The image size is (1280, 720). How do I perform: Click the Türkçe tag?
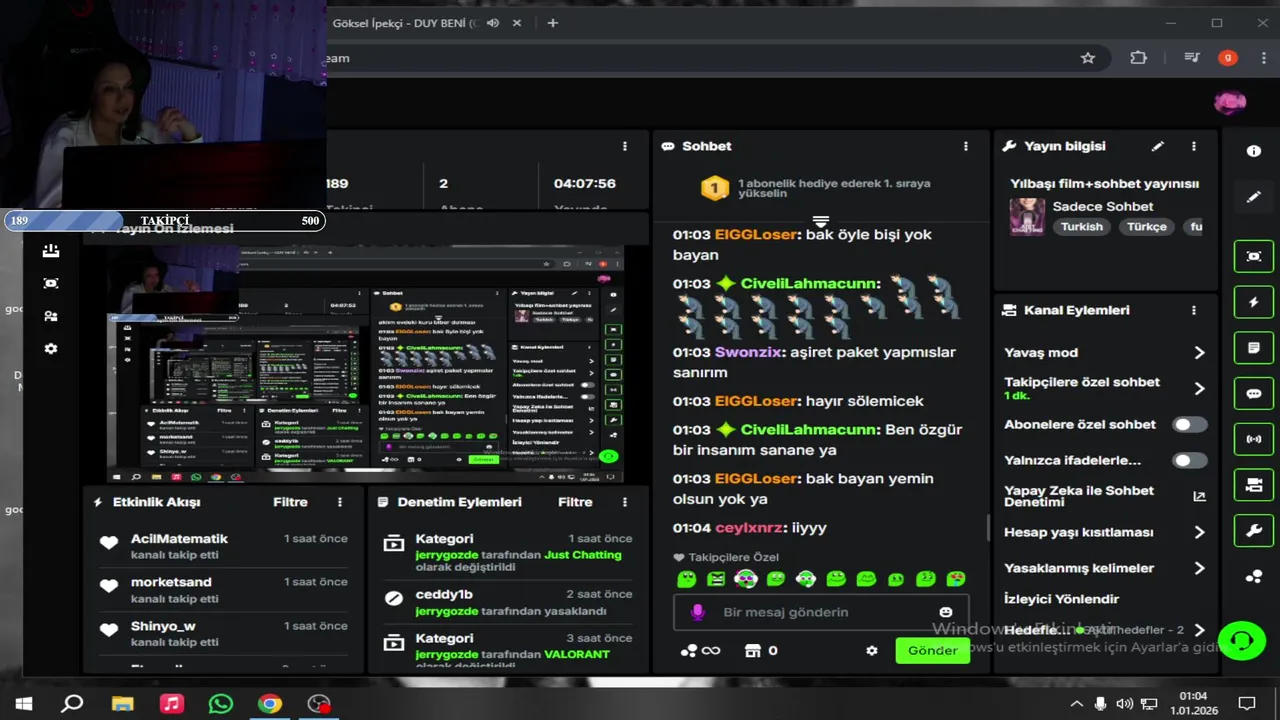click(x=1147, y=227)
